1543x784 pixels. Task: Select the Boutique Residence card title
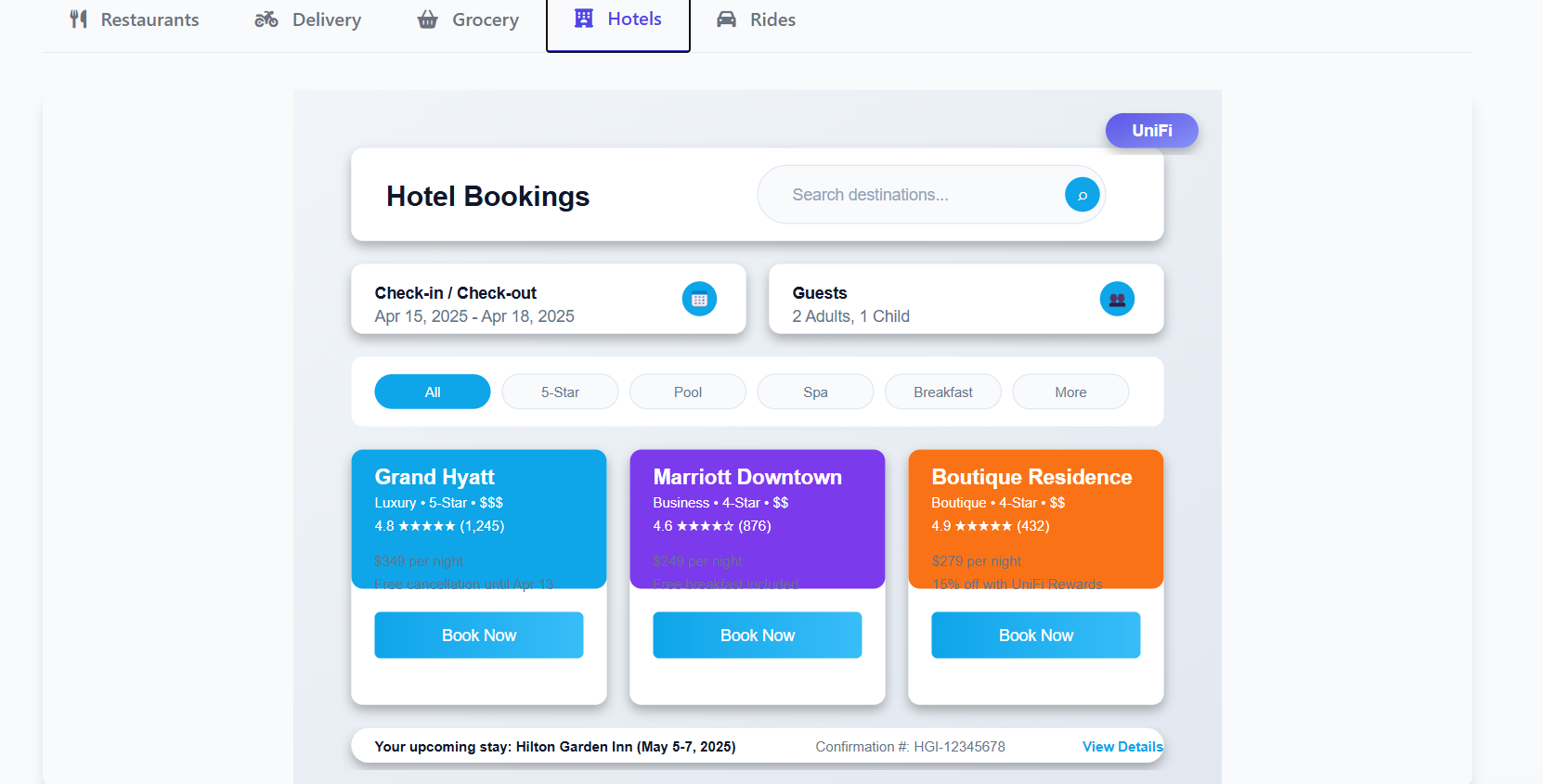pyautogui.click(x=1031, y=477)
